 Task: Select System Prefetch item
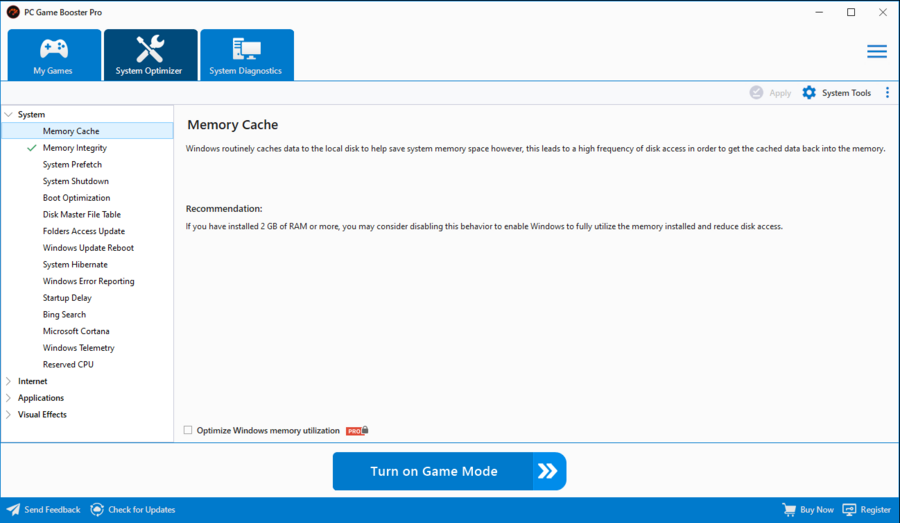[x=72, y=165]
